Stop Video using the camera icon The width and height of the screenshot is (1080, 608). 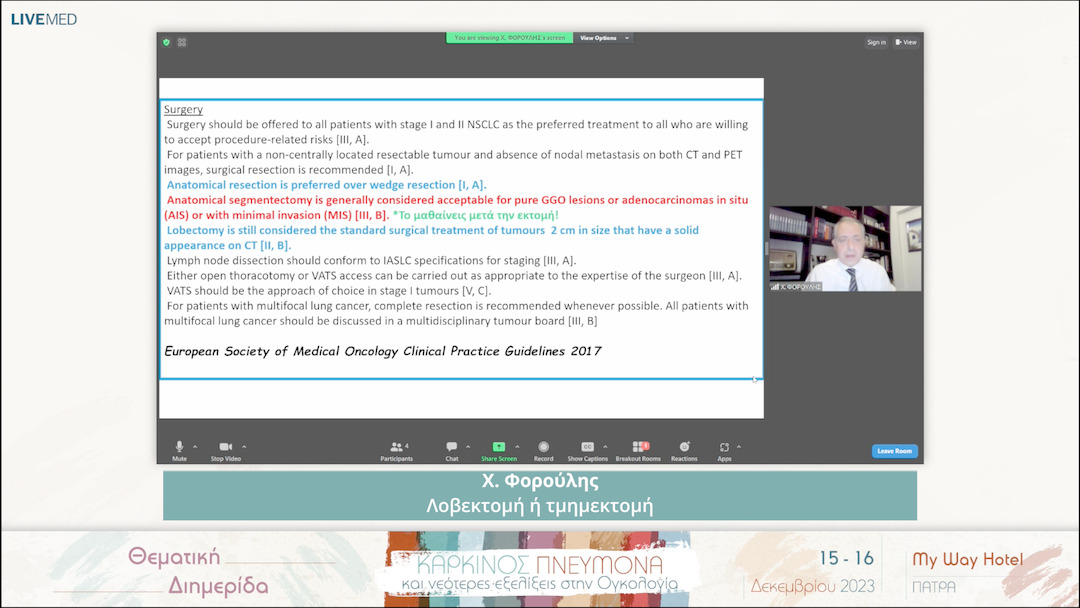(225, 447)
